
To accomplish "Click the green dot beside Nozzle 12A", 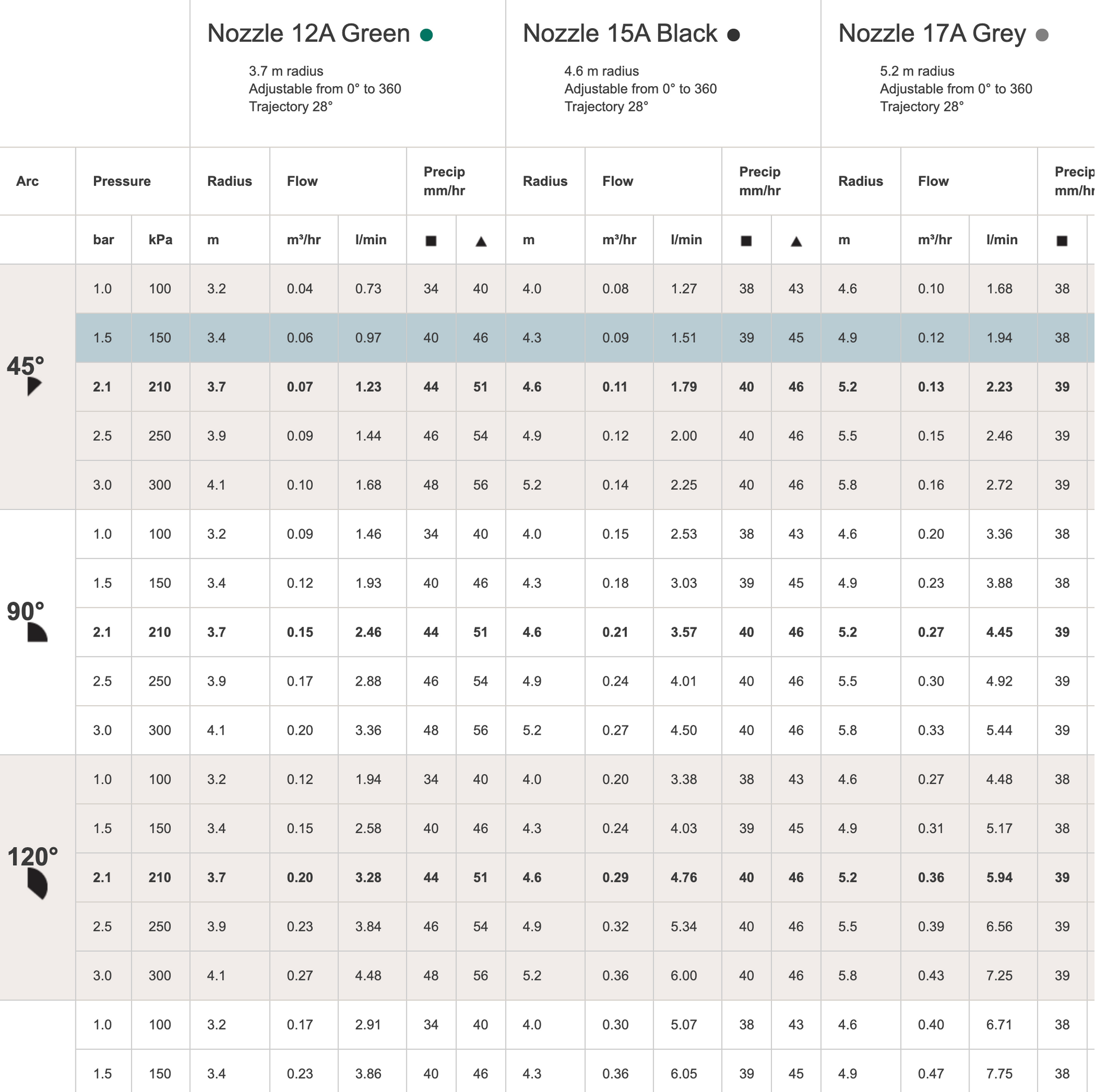I will point(427,35).
